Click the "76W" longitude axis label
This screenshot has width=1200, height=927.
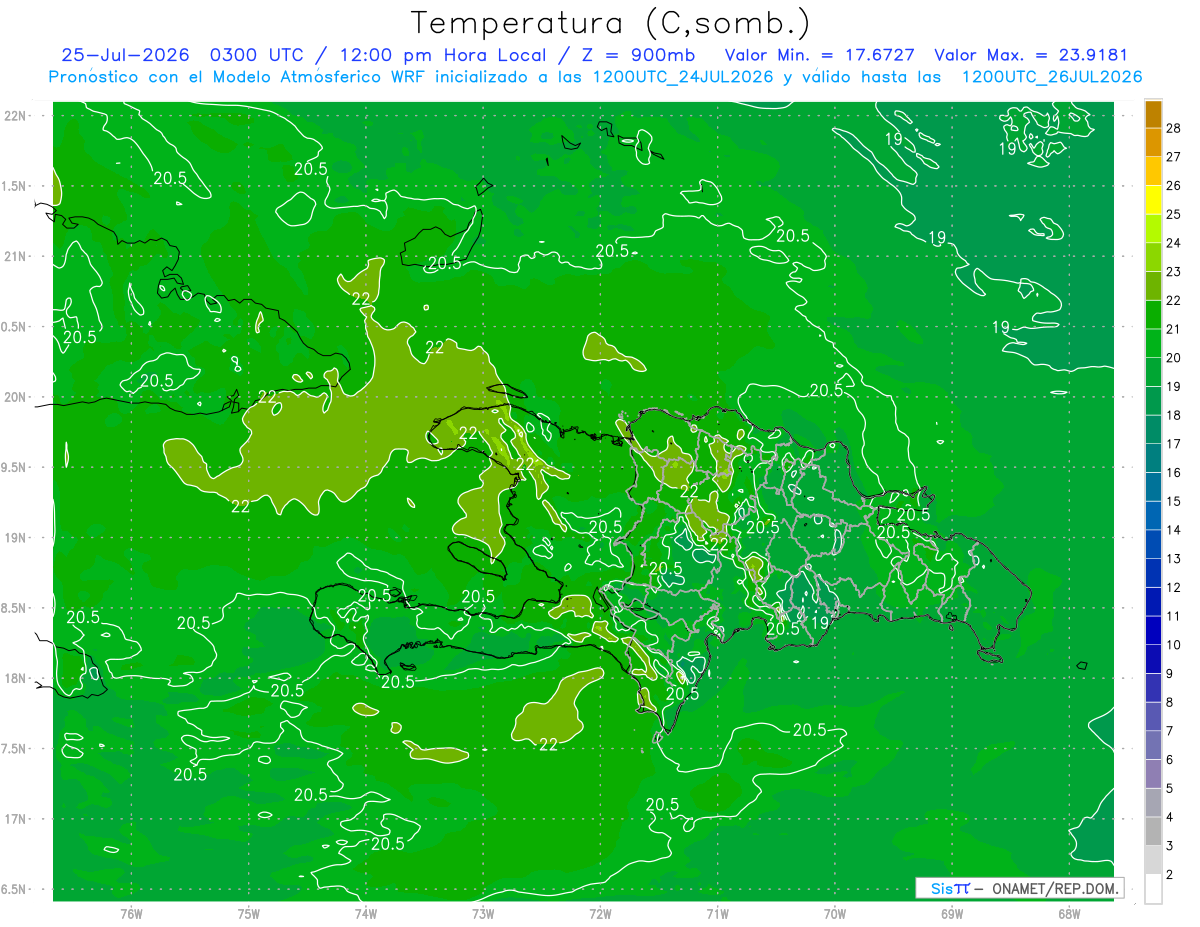pyautogui.click(x=131, y=913)
